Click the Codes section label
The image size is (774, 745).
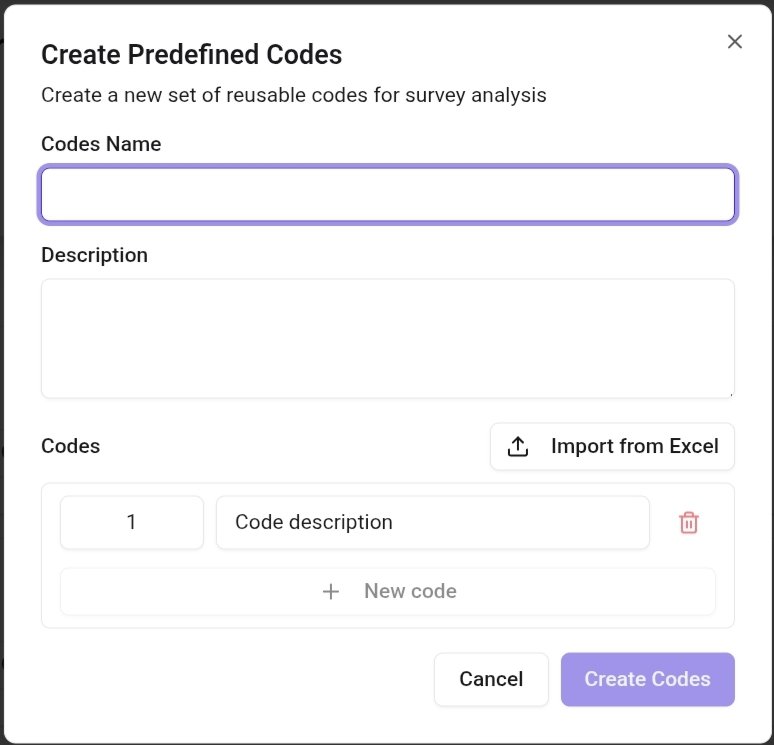point(70,446)
